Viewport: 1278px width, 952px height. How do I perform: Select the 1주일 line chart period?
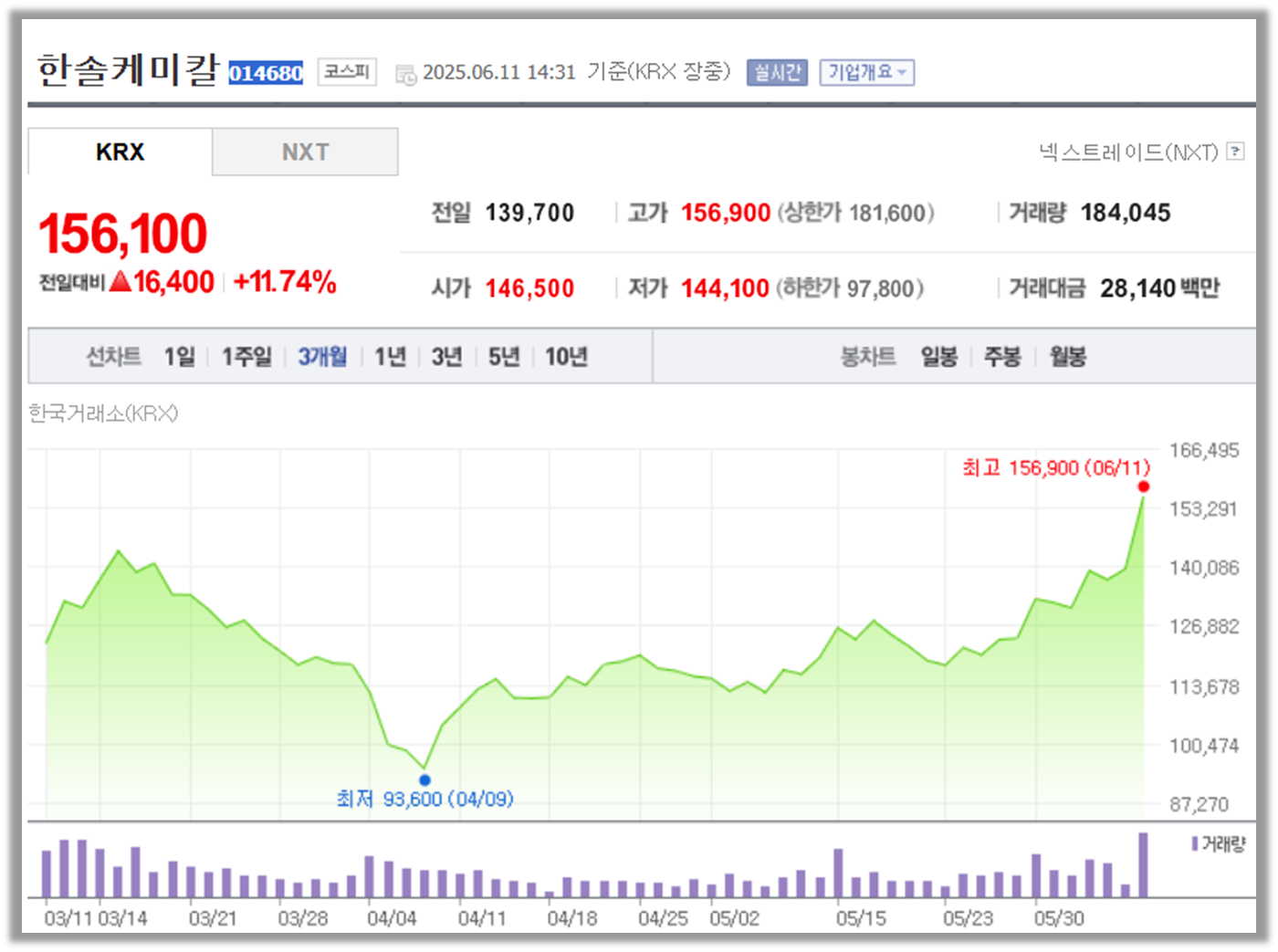(246, 356)
